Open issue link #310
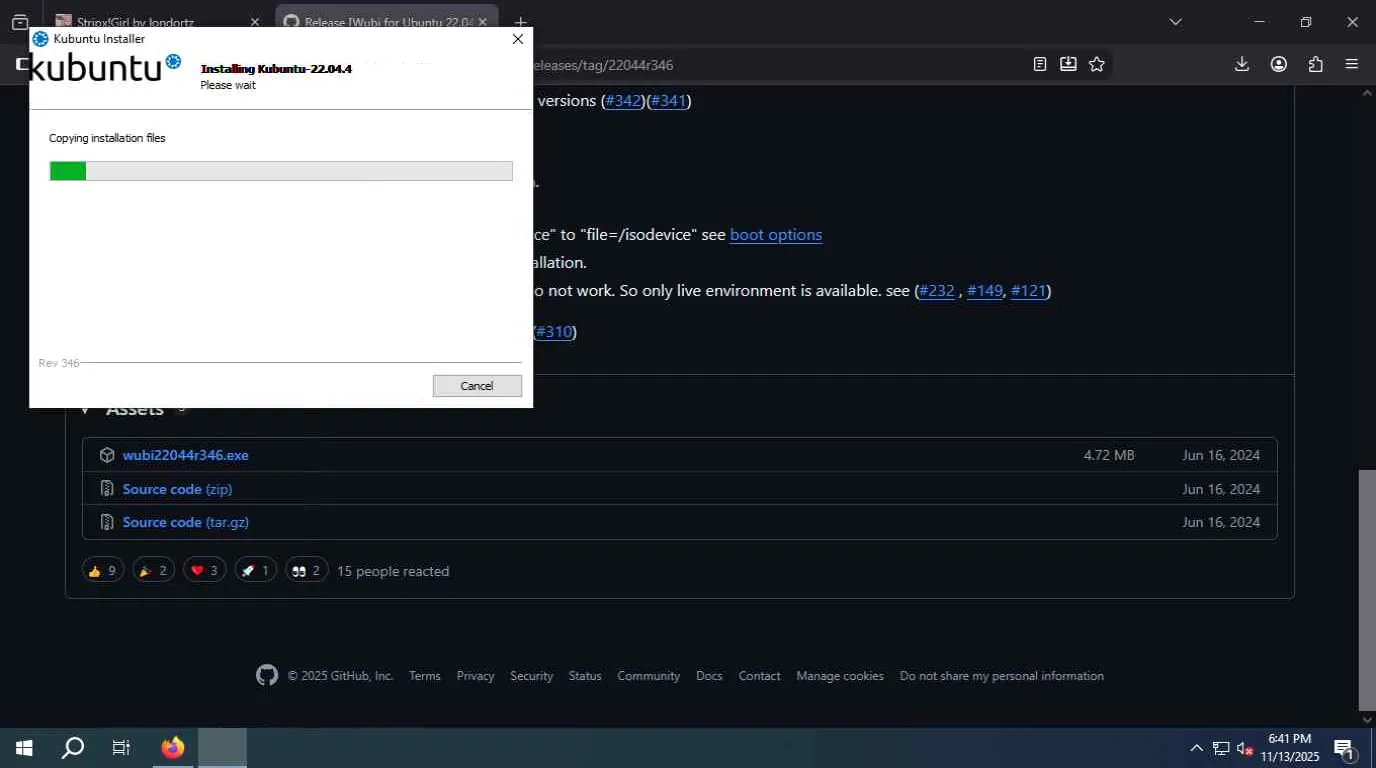The height and width of the screenshot is (768, 1376). point(554,332)
